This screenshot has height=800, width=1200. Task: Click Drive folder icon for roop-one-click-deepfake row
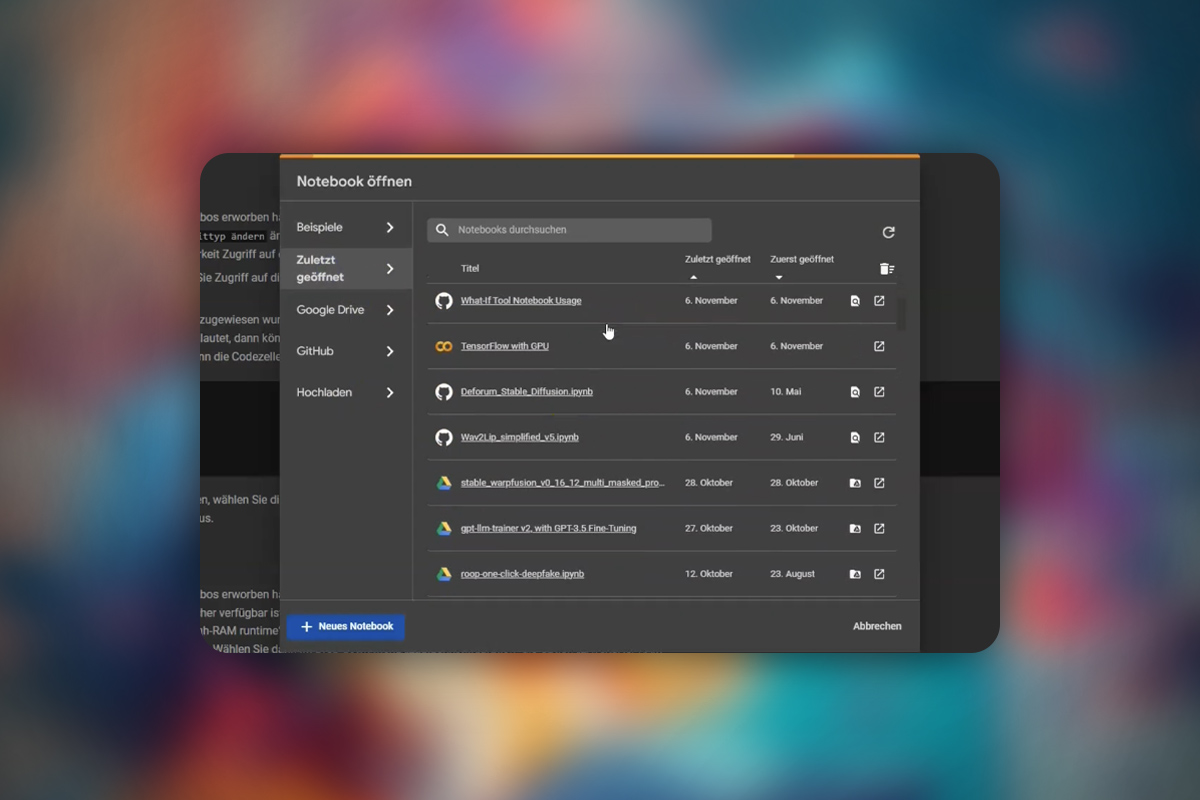(855, 574)
